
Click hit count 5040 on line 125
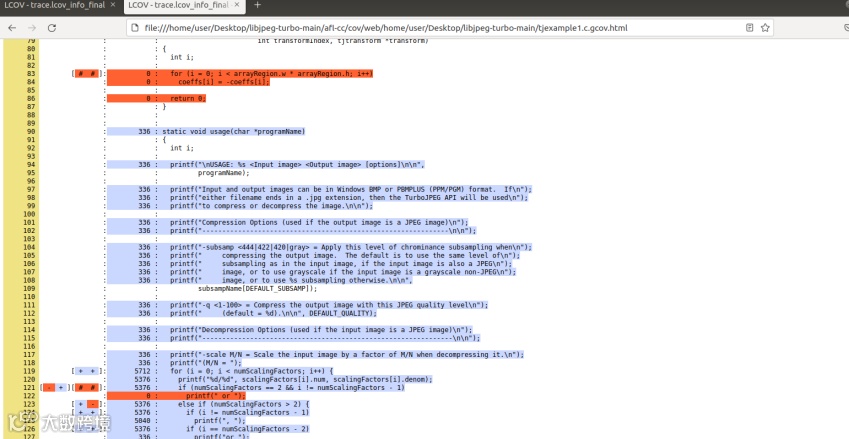tap(142, 421)
